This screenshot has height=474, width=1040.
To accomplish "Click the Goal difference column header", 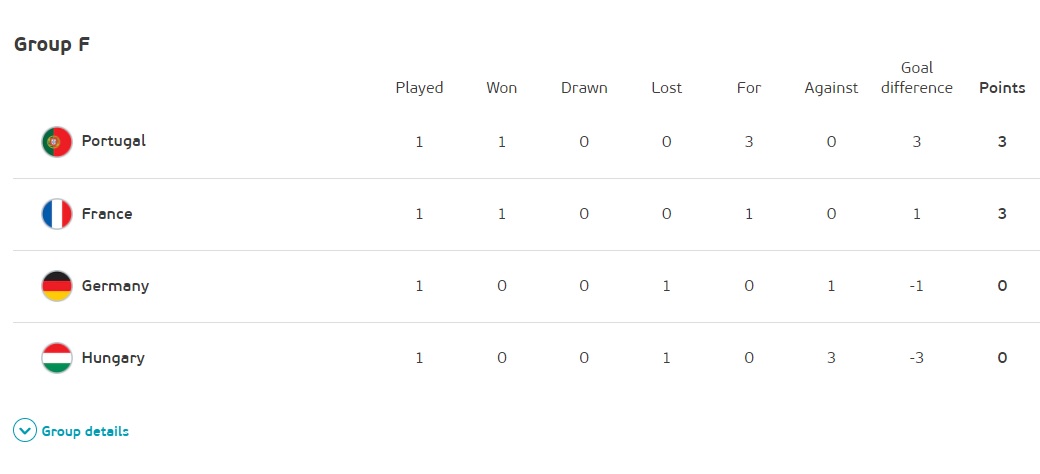I will 917,78.
